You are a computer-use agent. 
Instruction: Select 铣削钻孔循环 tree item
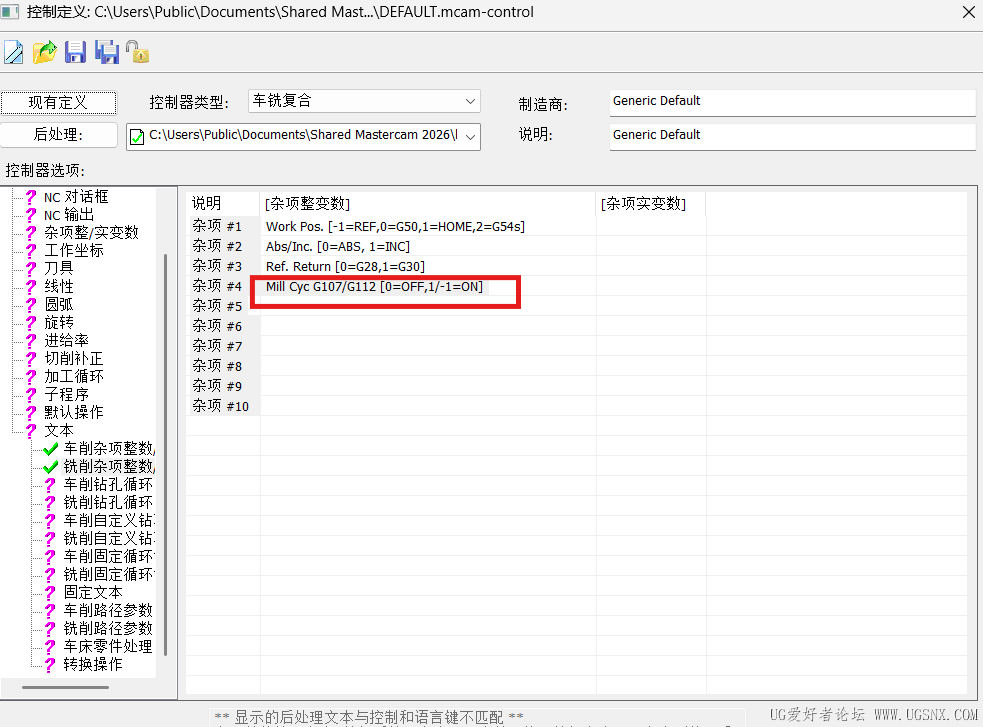pyautogui.click(x=108, y=503)
